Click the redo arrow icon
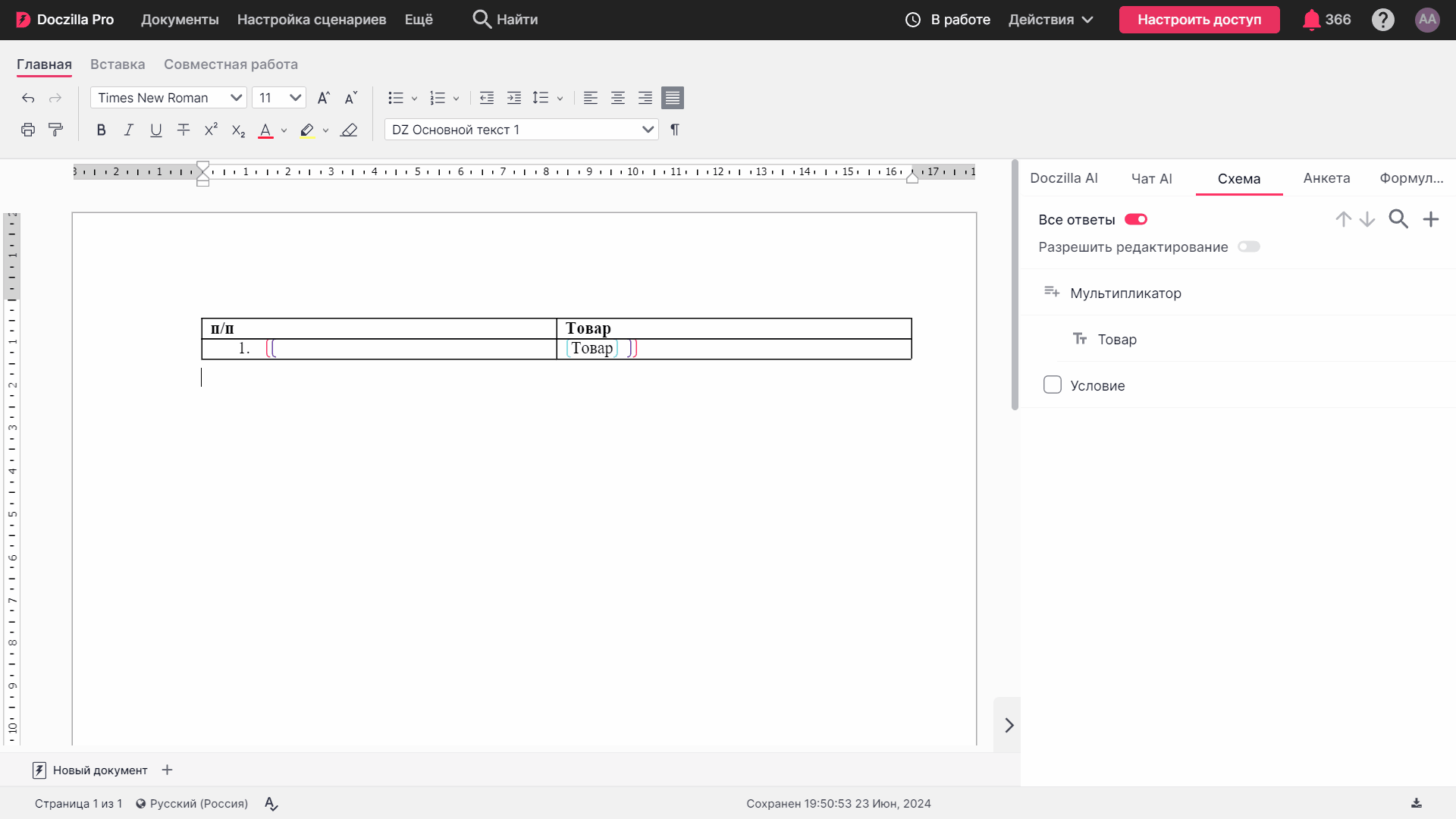 (55, 98)
